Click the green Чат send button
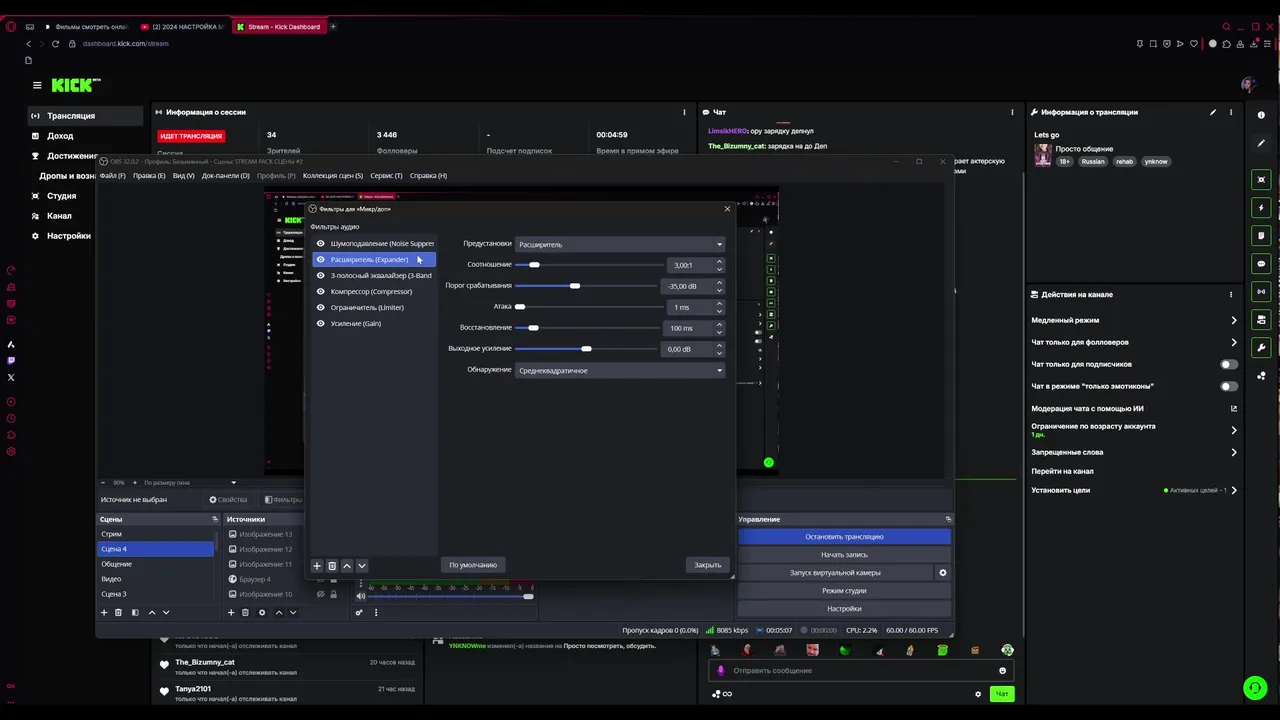This screenshot has width=1280, height=720. click(x=1001, y=693)
